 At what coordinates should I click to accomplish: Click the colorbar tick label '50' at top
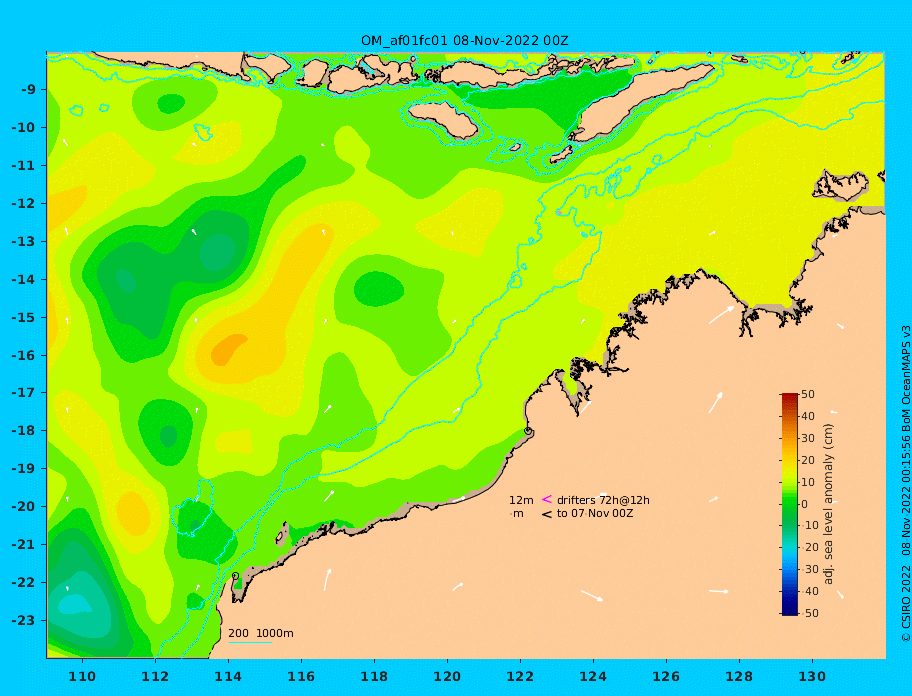coord(808,394)
